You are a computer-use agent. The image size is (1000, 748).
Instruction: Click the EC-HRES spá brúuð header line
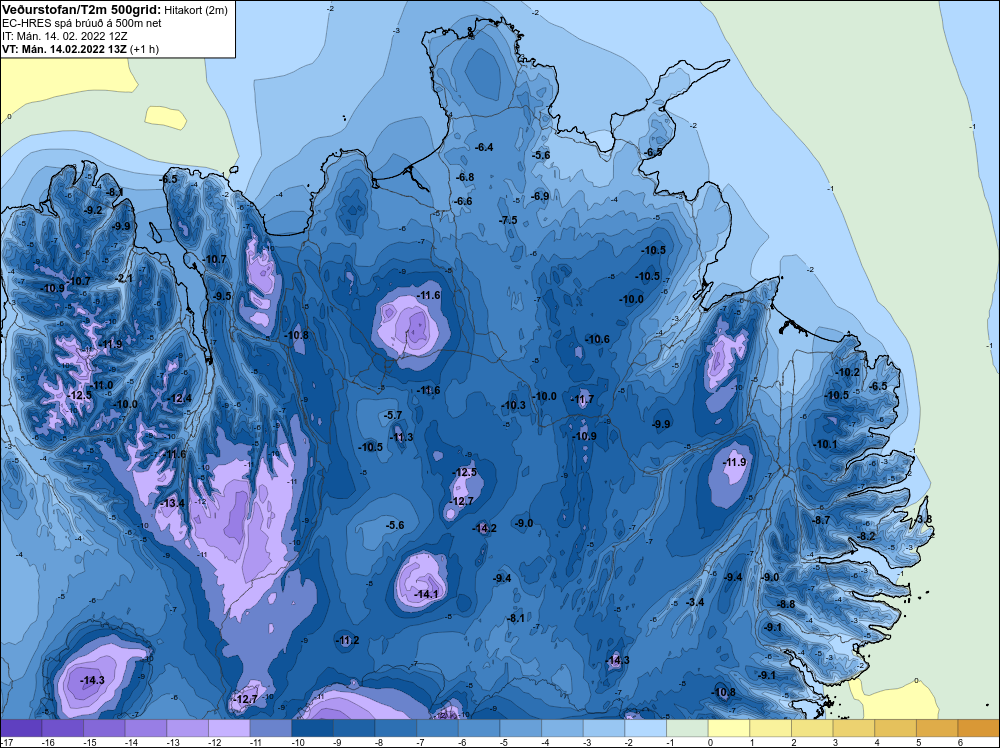pos(82,23)
